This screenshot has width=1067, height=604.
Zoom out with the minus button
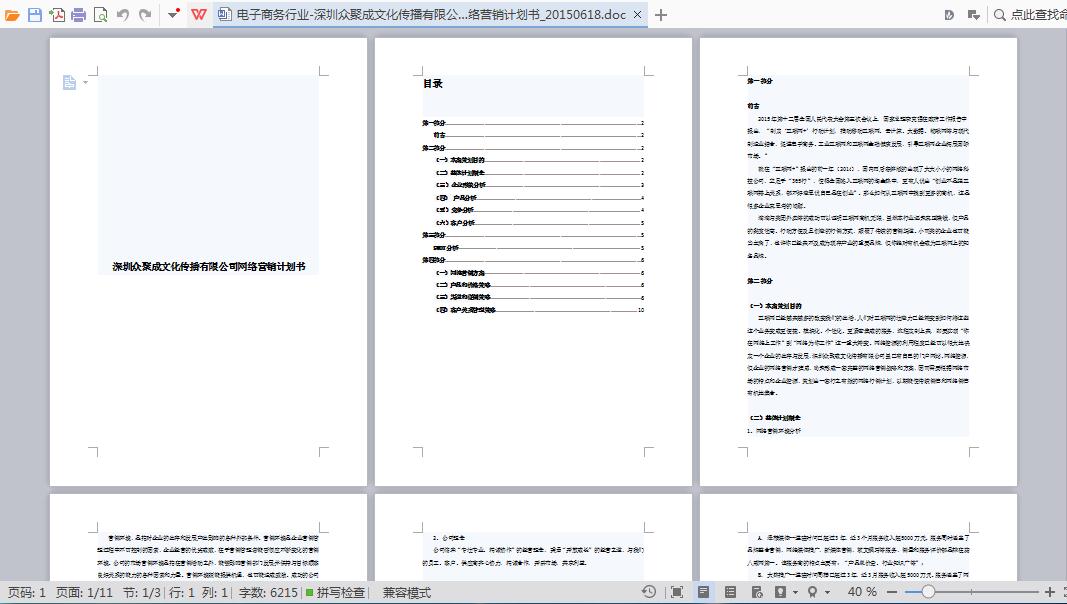coord(892,592)
